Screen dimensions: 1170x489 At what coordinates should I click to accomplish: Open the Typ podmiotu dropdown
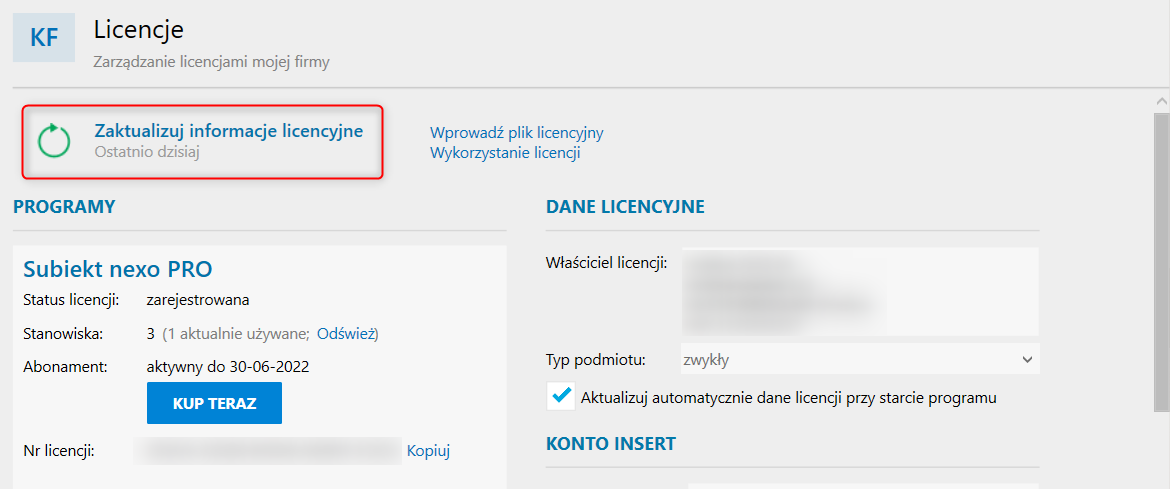tap(860, 360)
